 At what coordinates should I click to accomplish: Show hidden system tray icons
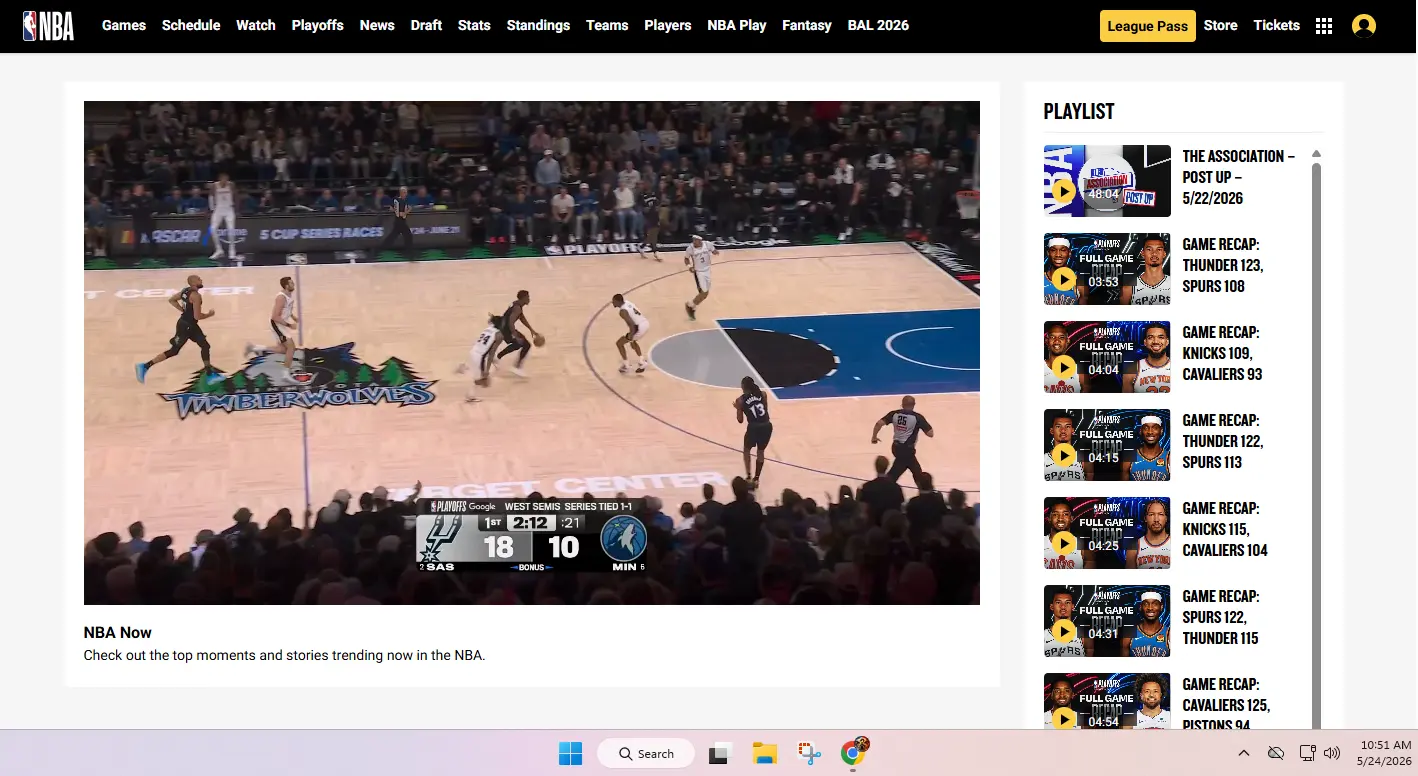pyautogui.click(x=1244, y=753)
